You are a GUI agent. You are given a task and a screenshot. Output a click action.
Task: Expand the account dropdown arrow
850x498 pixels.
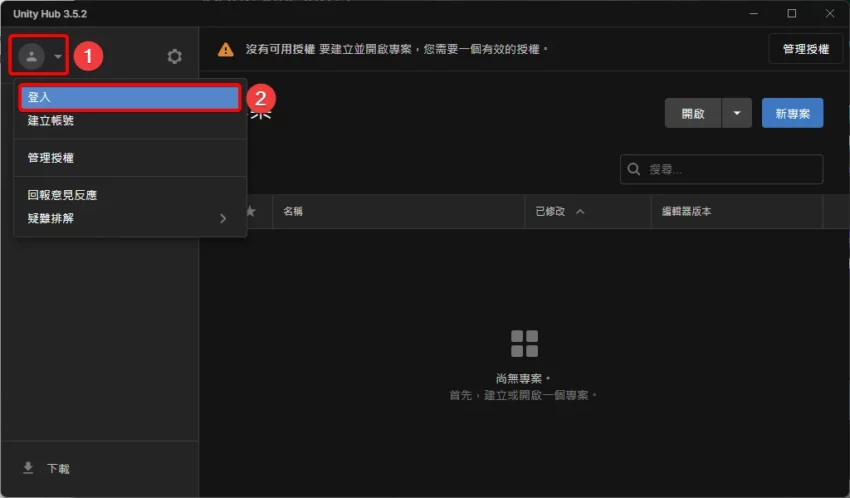tap(58, 57)
